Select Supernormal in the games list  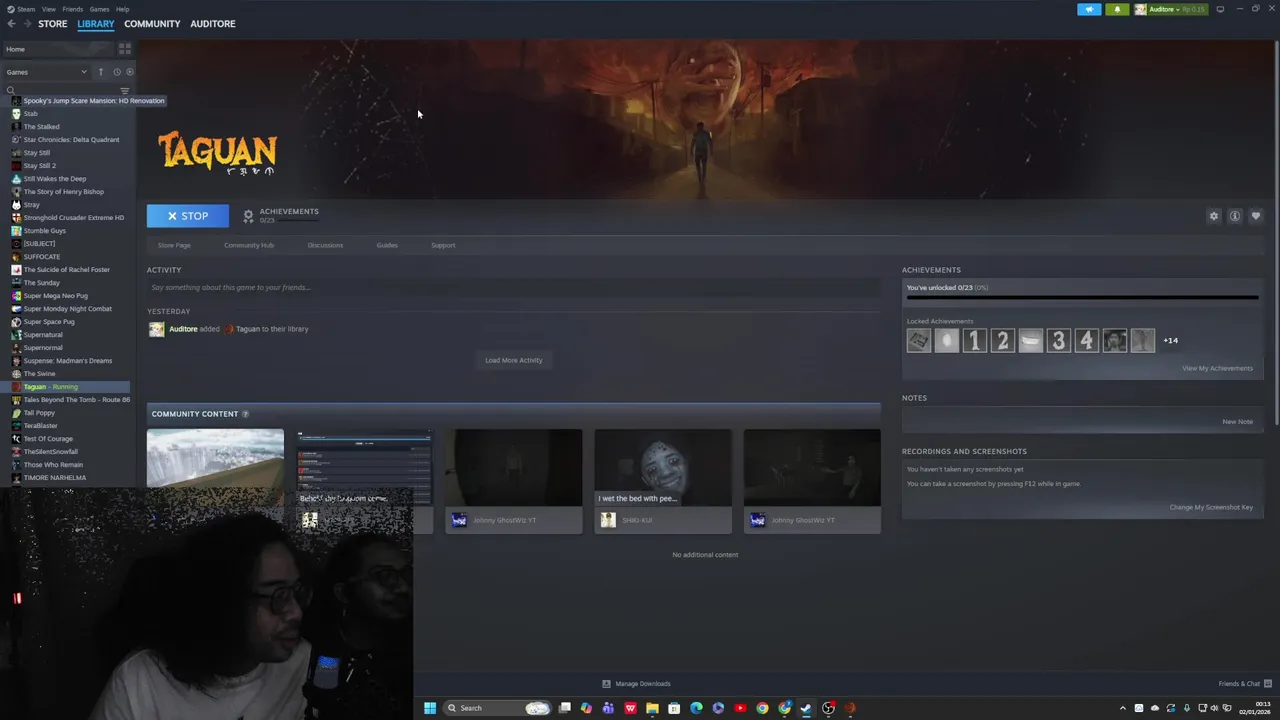(42, 348)
